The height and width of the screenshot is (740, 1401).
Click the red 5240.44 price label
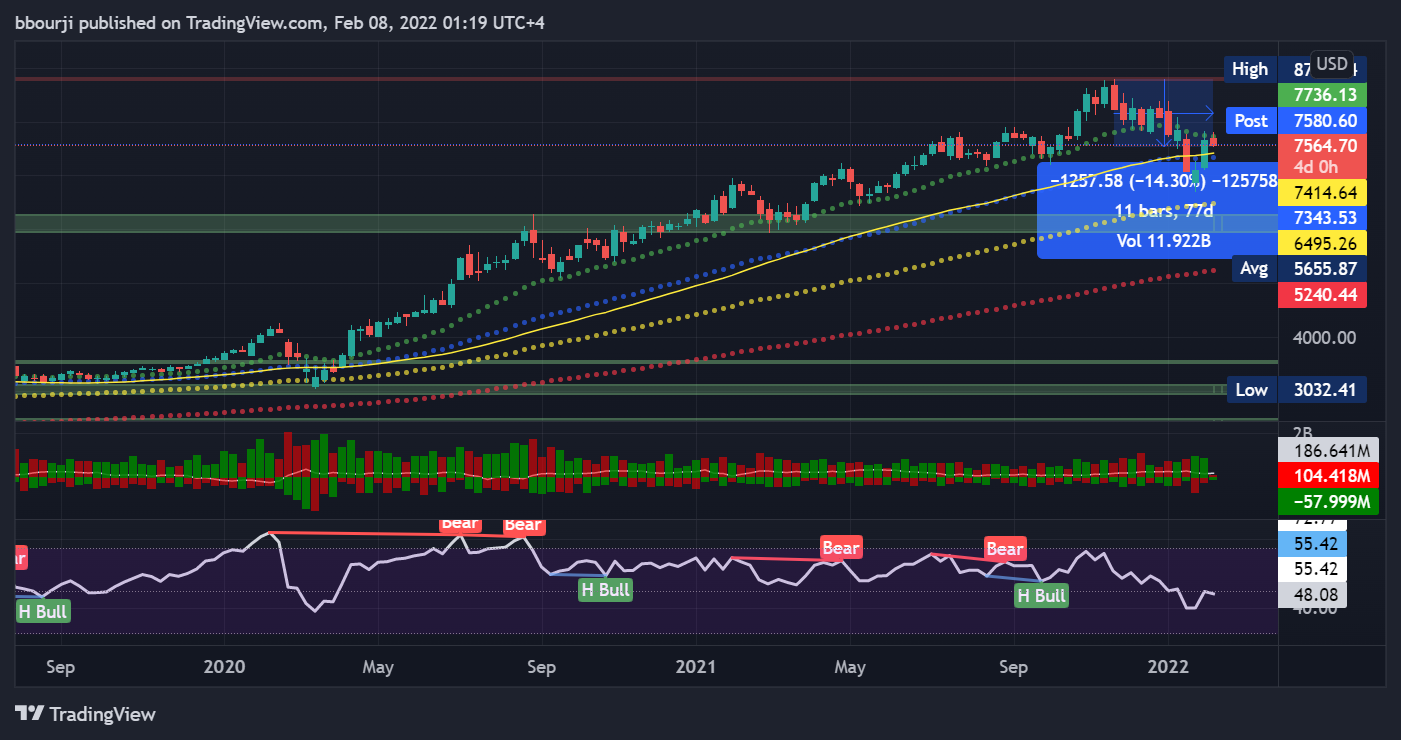pyautogui.click(x=1325, y=294)
